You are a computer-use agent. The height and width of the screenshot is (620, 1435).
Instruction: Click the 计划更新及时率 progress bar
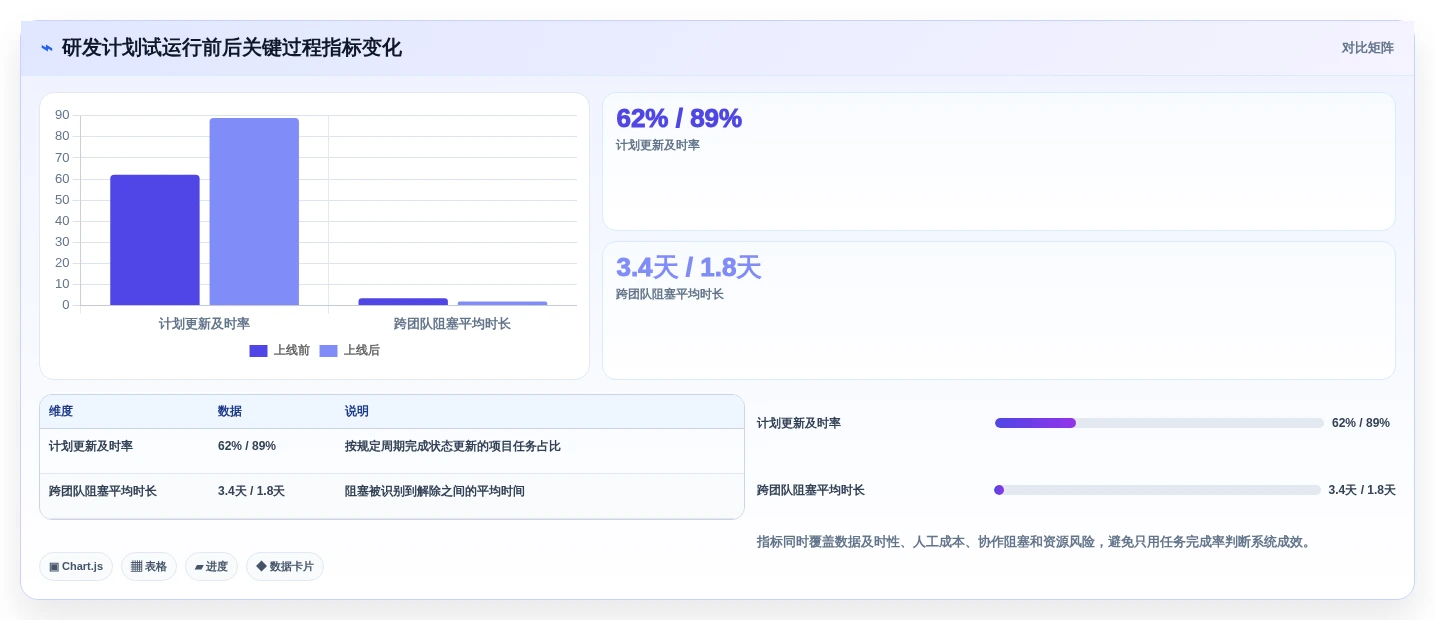click(1159, 423)
